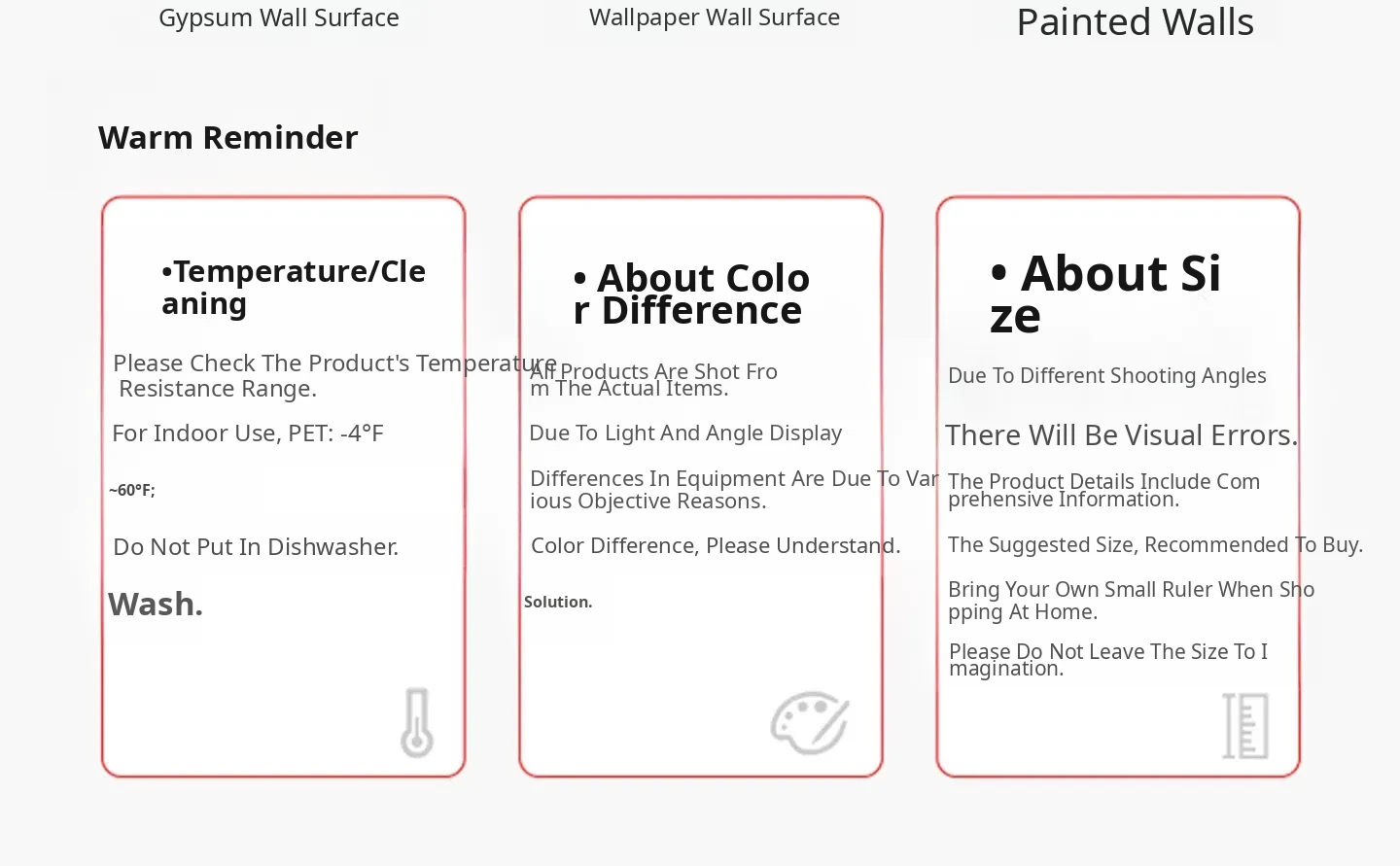Click the small "Solution." text
This screenshot has height=866, width=1400.
558,603
